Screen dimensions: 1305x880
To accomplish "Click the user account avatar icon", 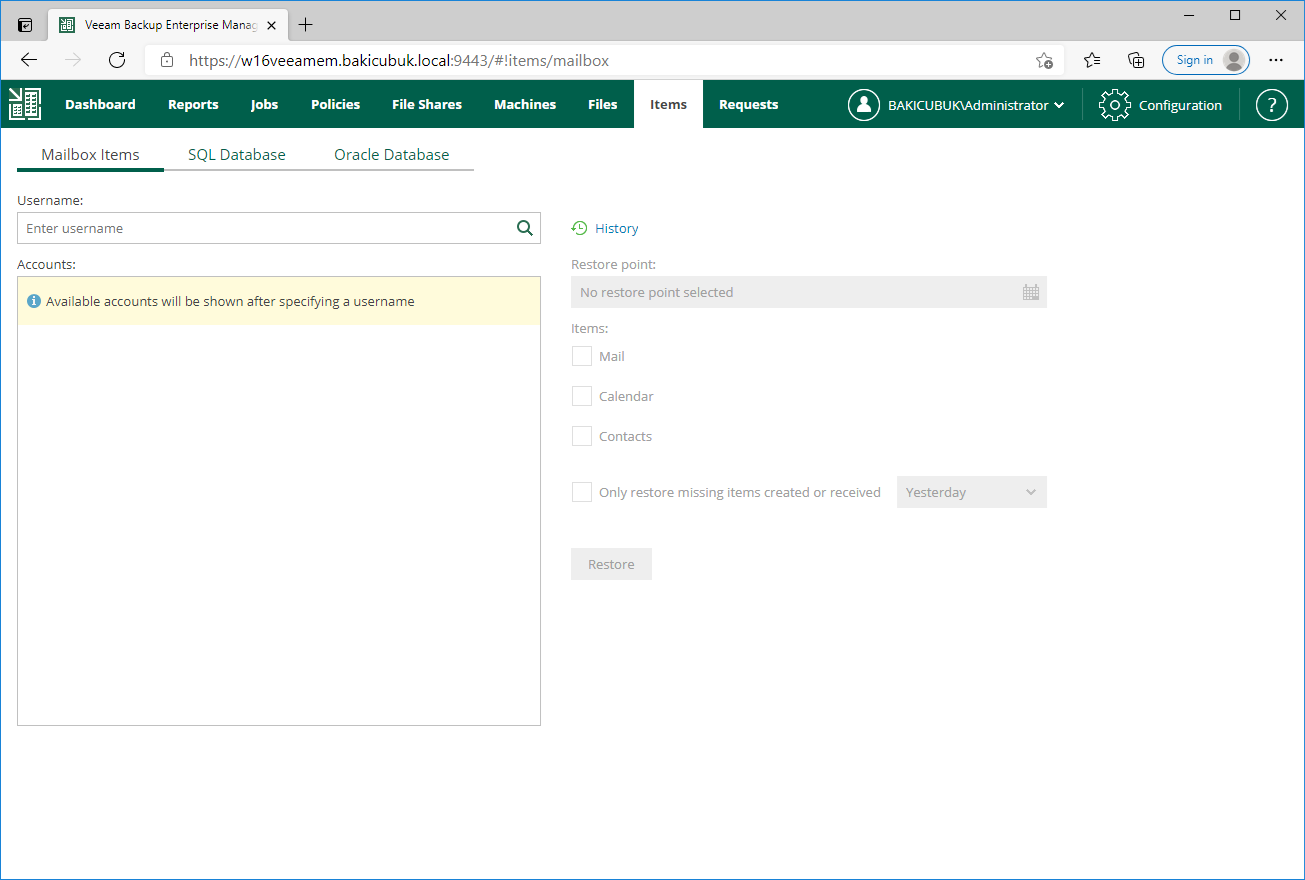I will (864, 105).
